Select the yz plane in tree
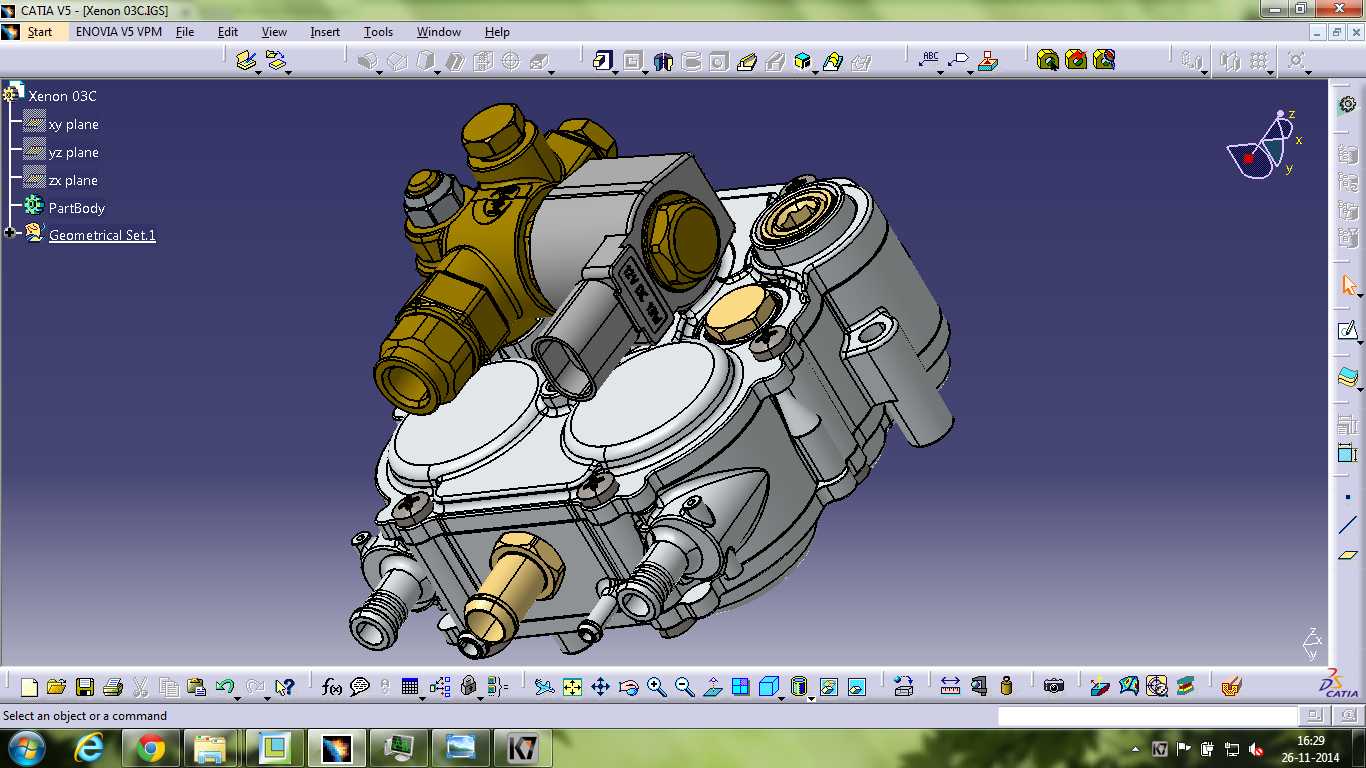The height and width of the screenshot is (768, 1366). 73,152
